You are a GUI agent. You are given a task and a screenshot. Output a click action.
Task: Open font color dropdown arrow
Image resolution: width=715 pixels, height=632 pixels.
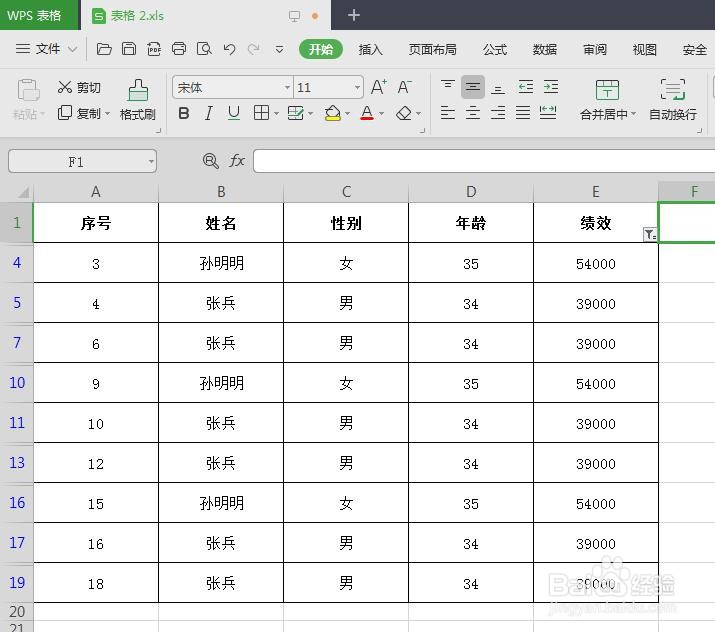pos(382,114)
